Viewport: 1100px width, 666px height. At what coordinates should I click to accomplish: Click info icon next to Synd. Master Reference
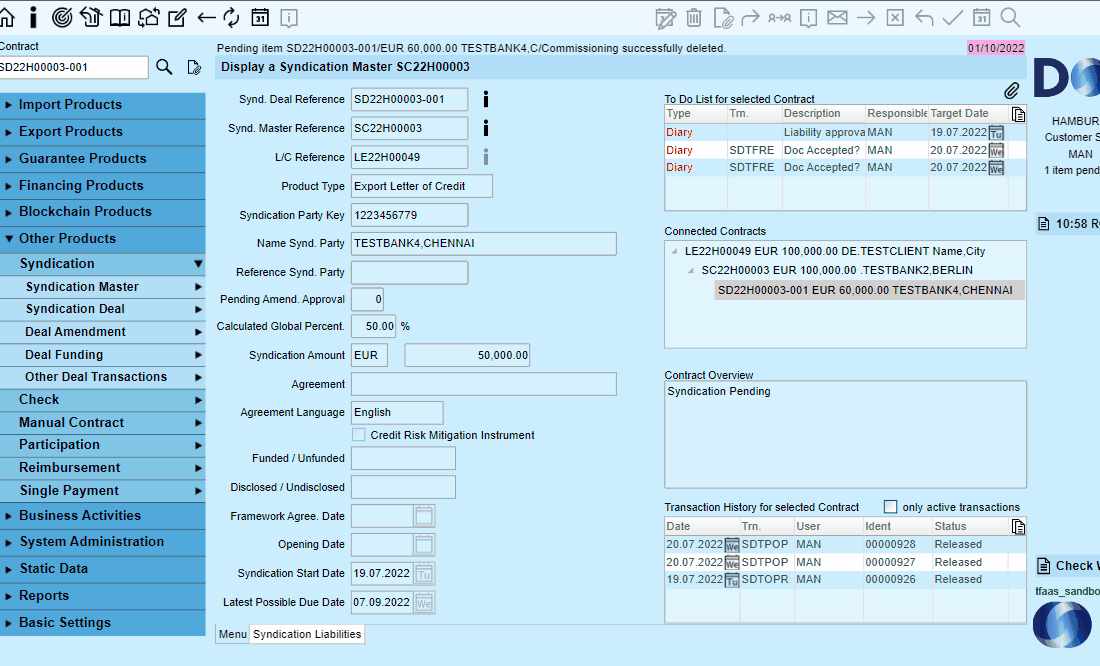tap(485, 128)
